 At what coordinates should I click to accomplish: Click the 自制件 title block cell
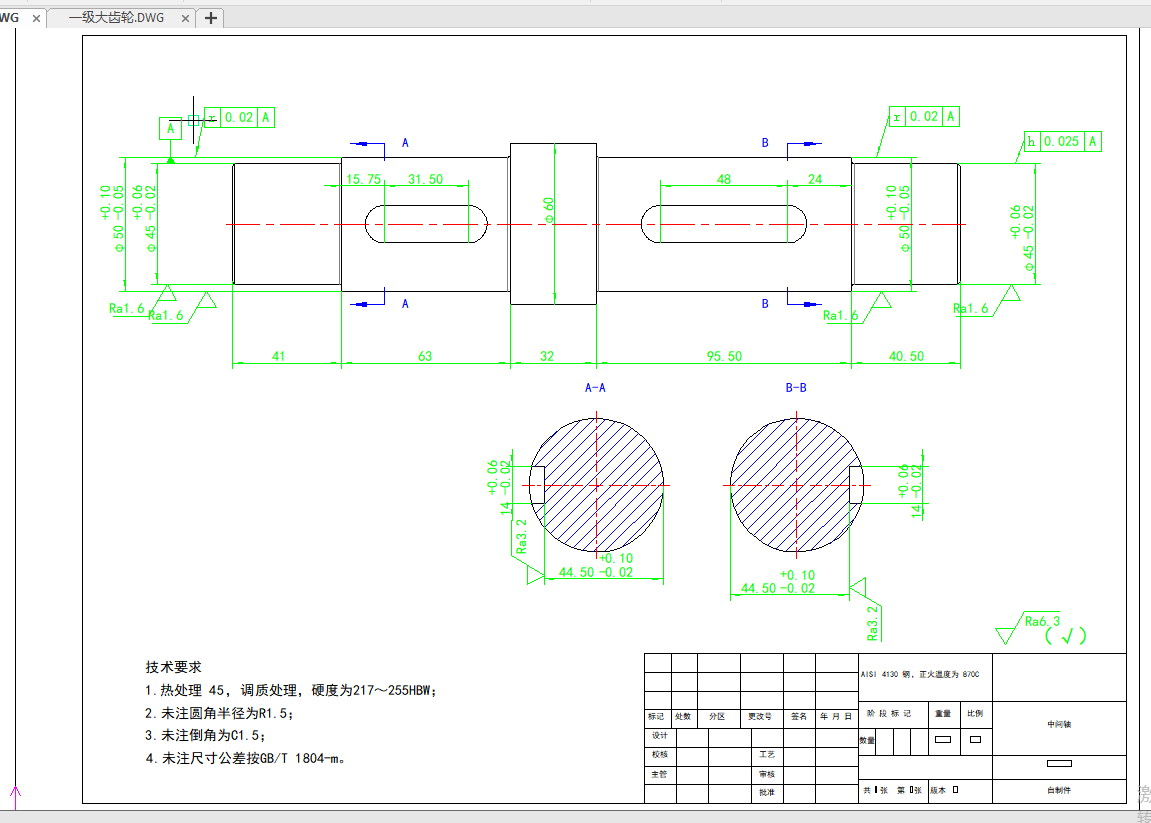[1058, 790]
